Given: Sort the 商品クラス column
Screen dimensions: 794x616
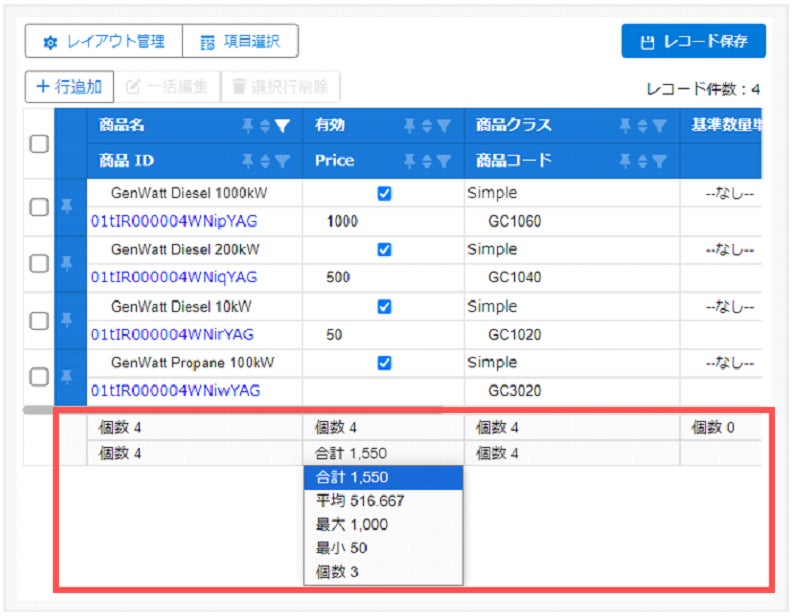Looking at the screenshot, I should pos(643,126).
